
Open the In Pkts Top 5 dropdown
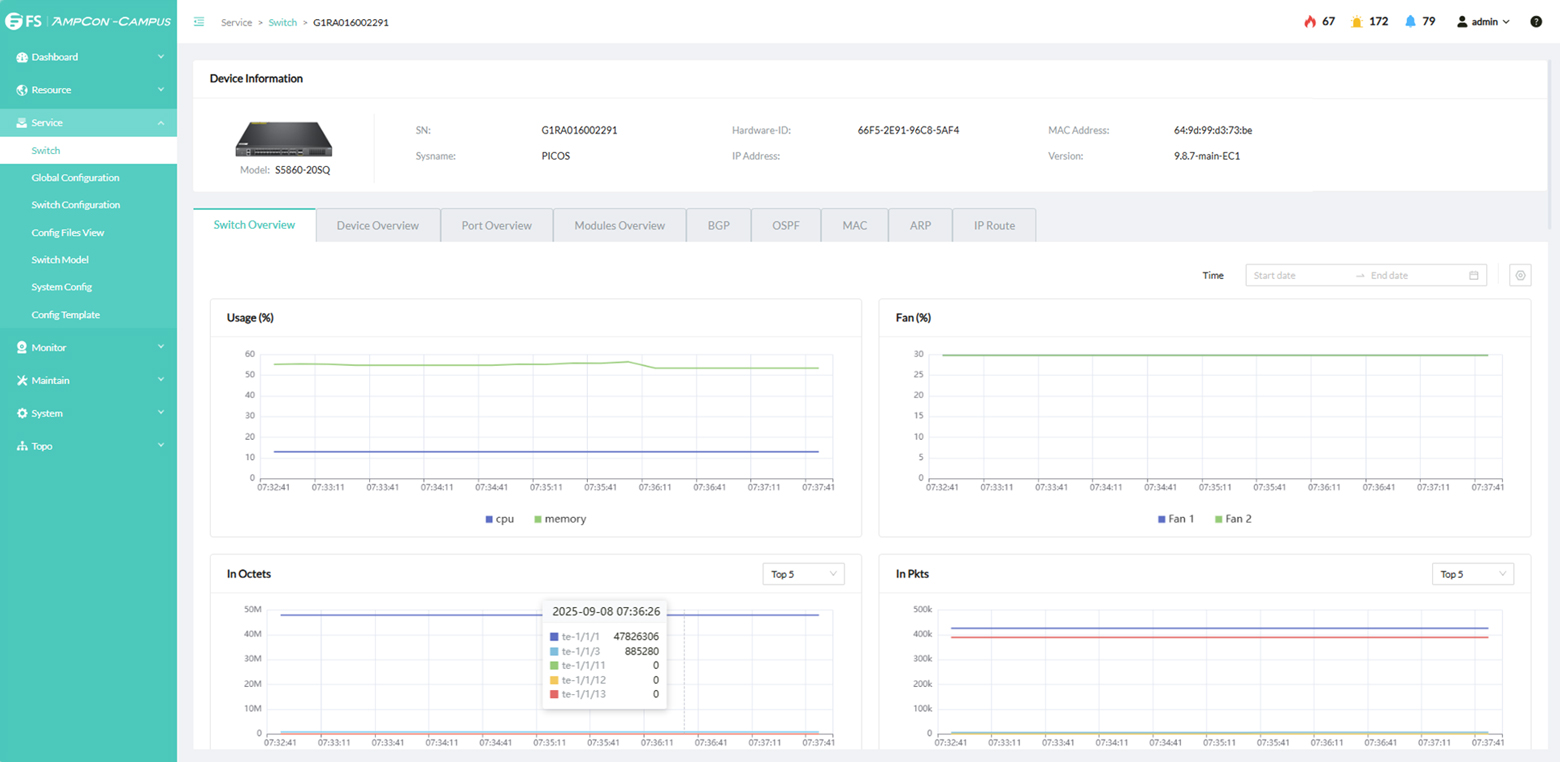[1472, 574]
